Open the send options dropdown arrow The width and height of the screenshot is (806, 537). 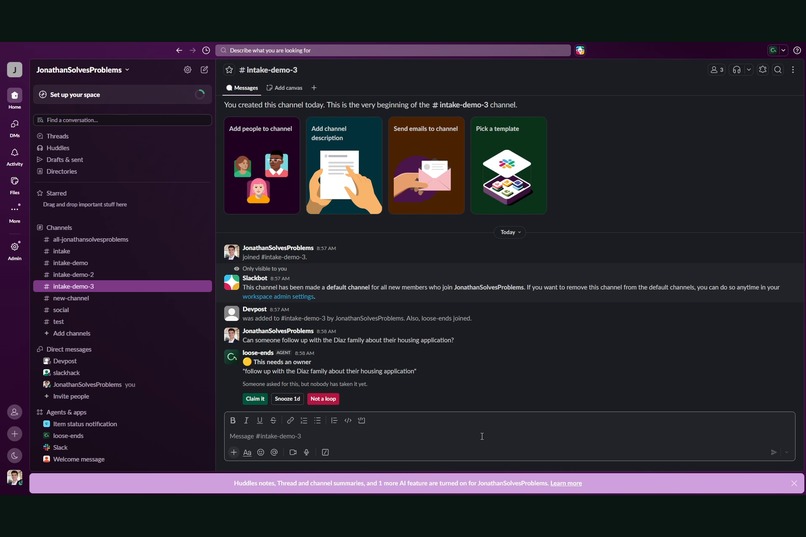[x=786, y=452]
